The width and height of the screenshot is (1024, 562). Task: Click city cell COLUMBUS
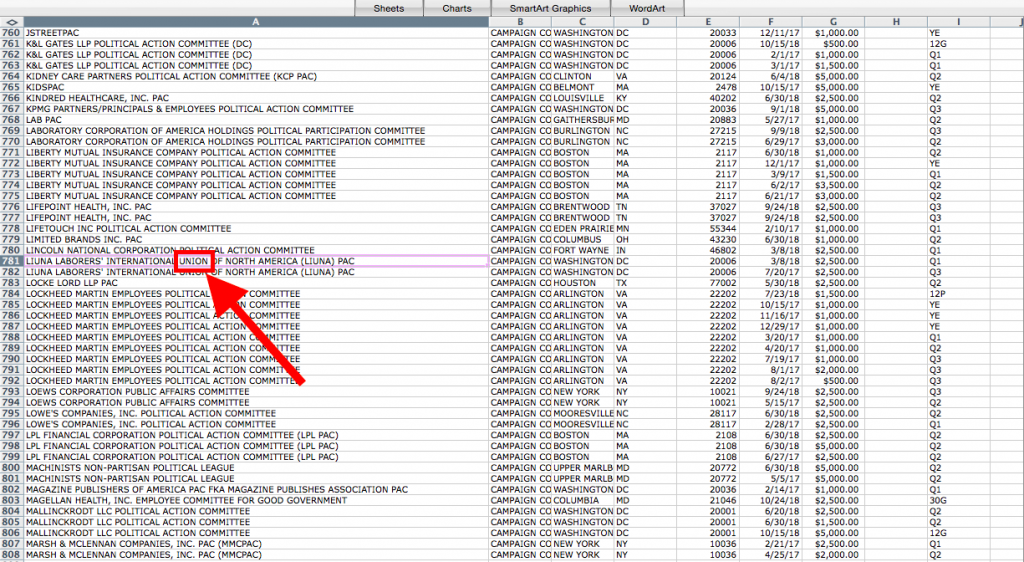pos(583,240)
